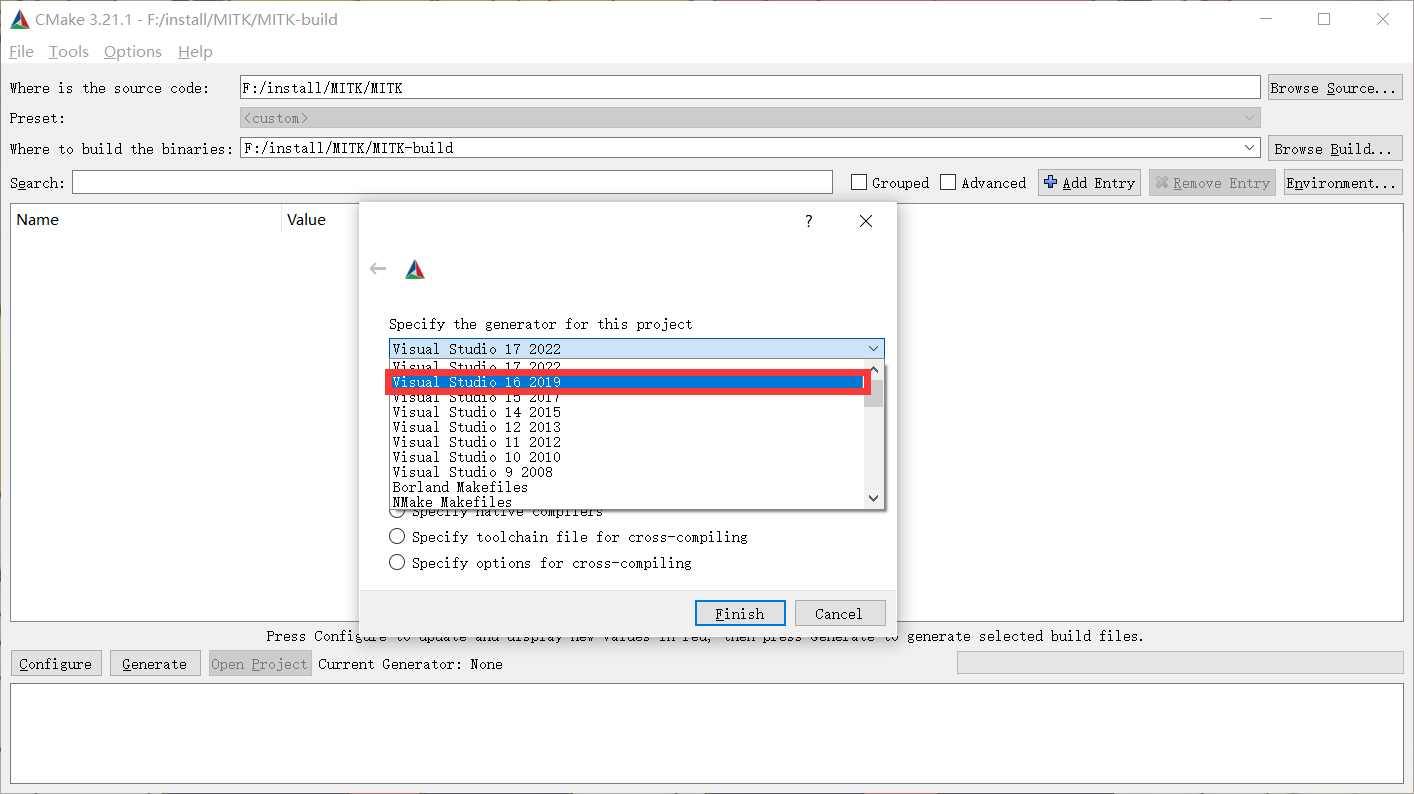Click generator list scrollbar up arrow

click(874, 371)
